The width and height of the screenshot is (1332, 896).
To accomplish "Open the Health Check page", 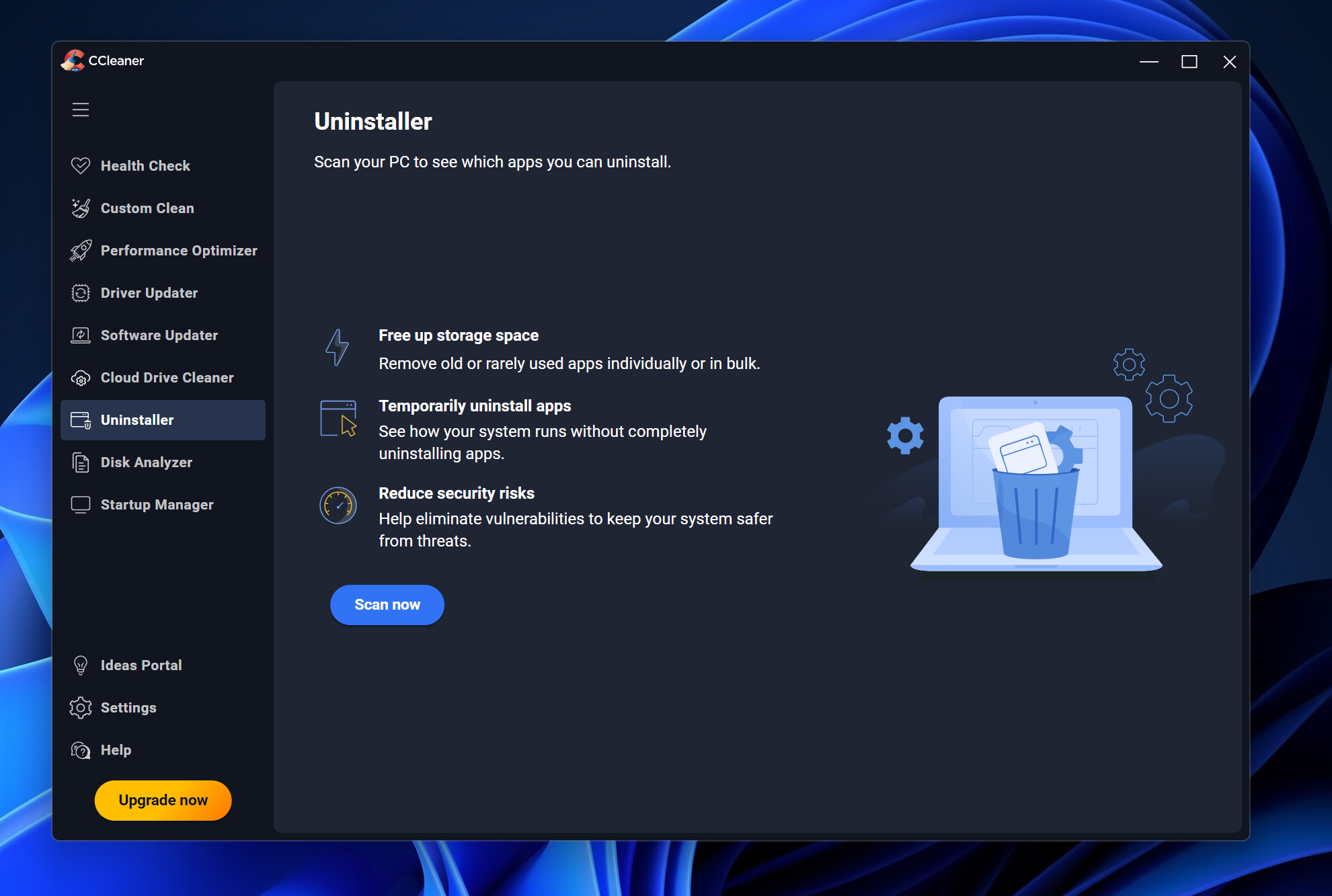I will [145, 165].
